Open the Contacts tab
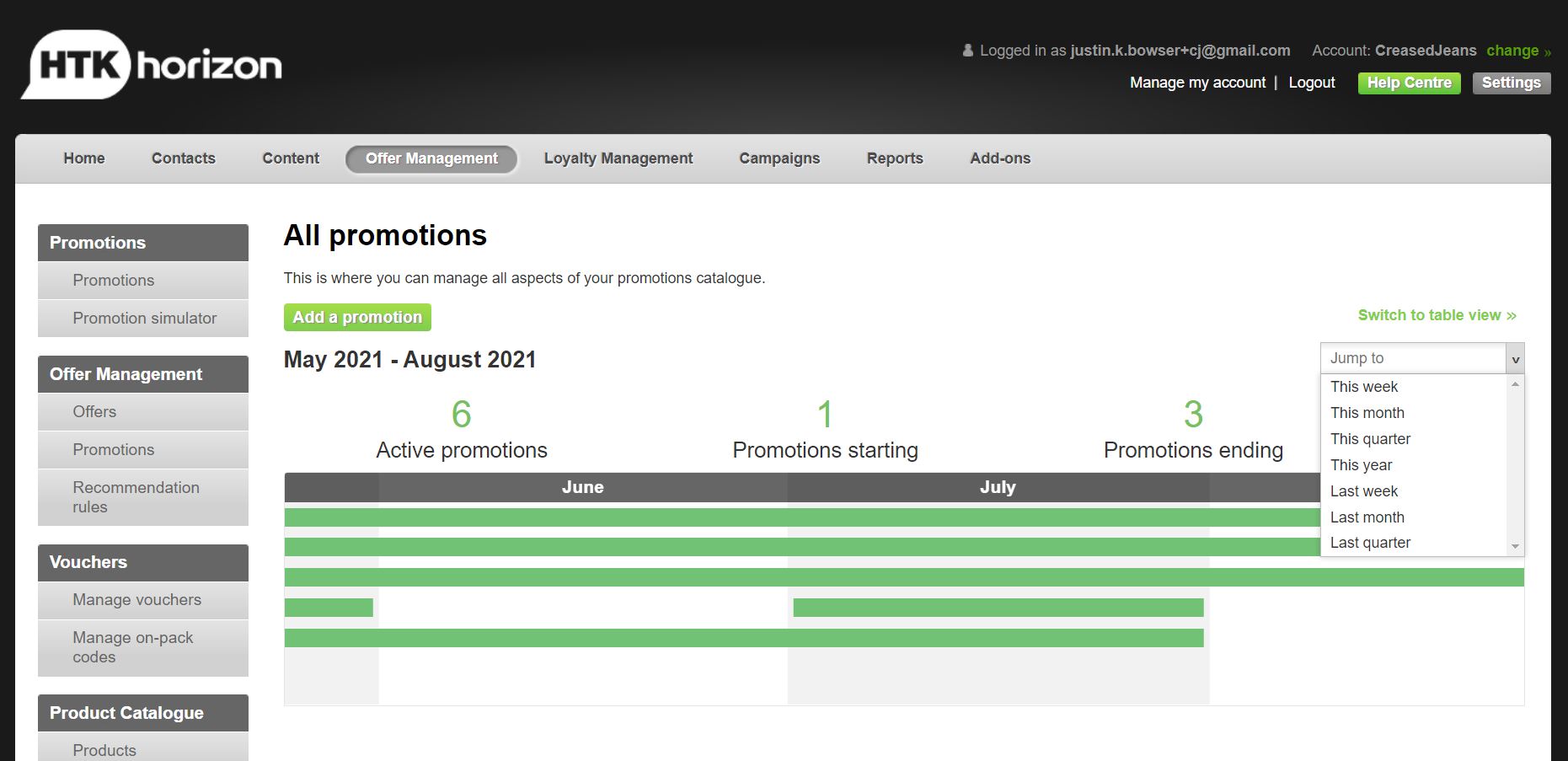The height and width of the screenshot is (761, 1568). [184, 158]
